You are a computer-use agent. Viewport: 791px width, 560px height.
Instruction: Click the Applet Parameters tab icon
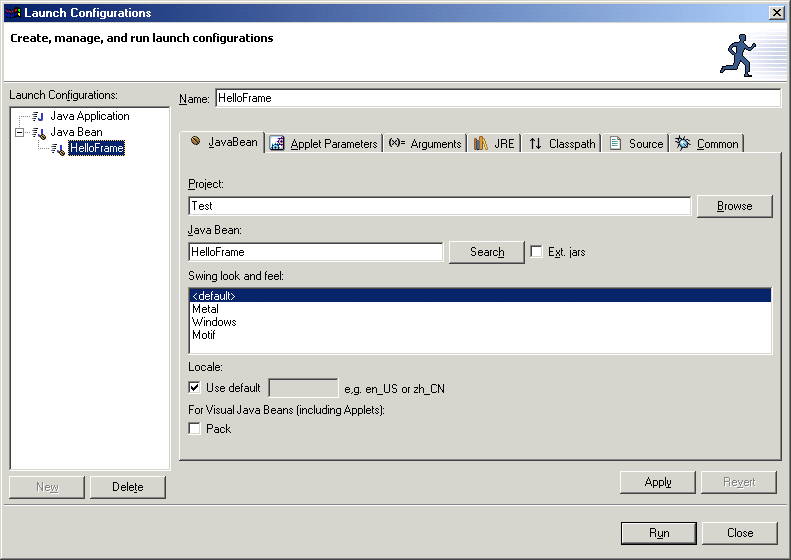276,143
